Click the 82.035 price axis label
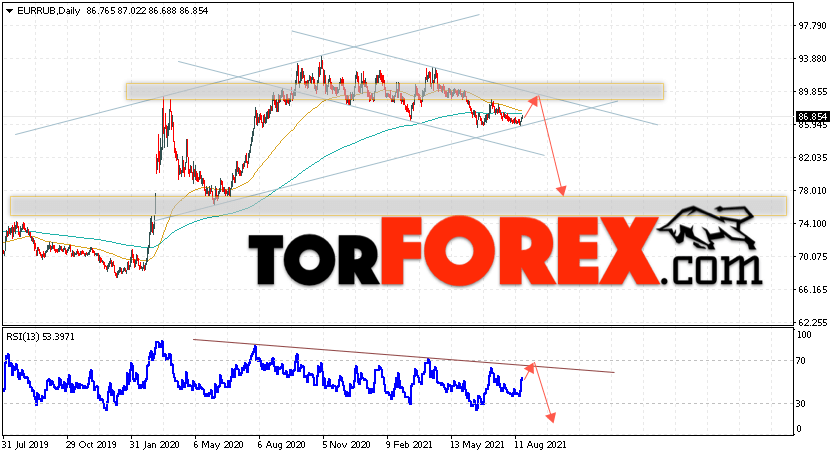Screen dimensions: 834x456 (813, 158)
